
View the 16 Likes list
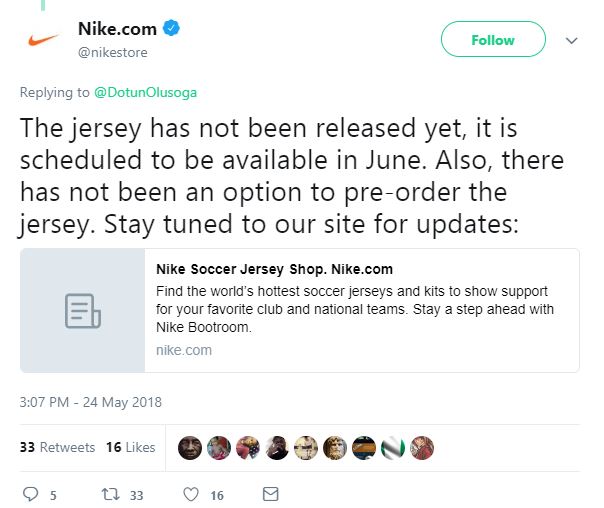(x=130, y=447)
